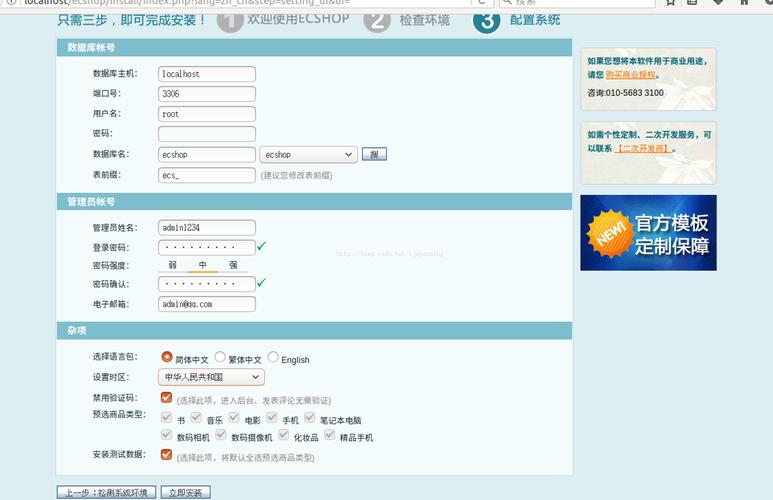Click the 强 password strength indicator
This screenshot has width=773, height=500.
pyautogui.click(x=233, y=265)
